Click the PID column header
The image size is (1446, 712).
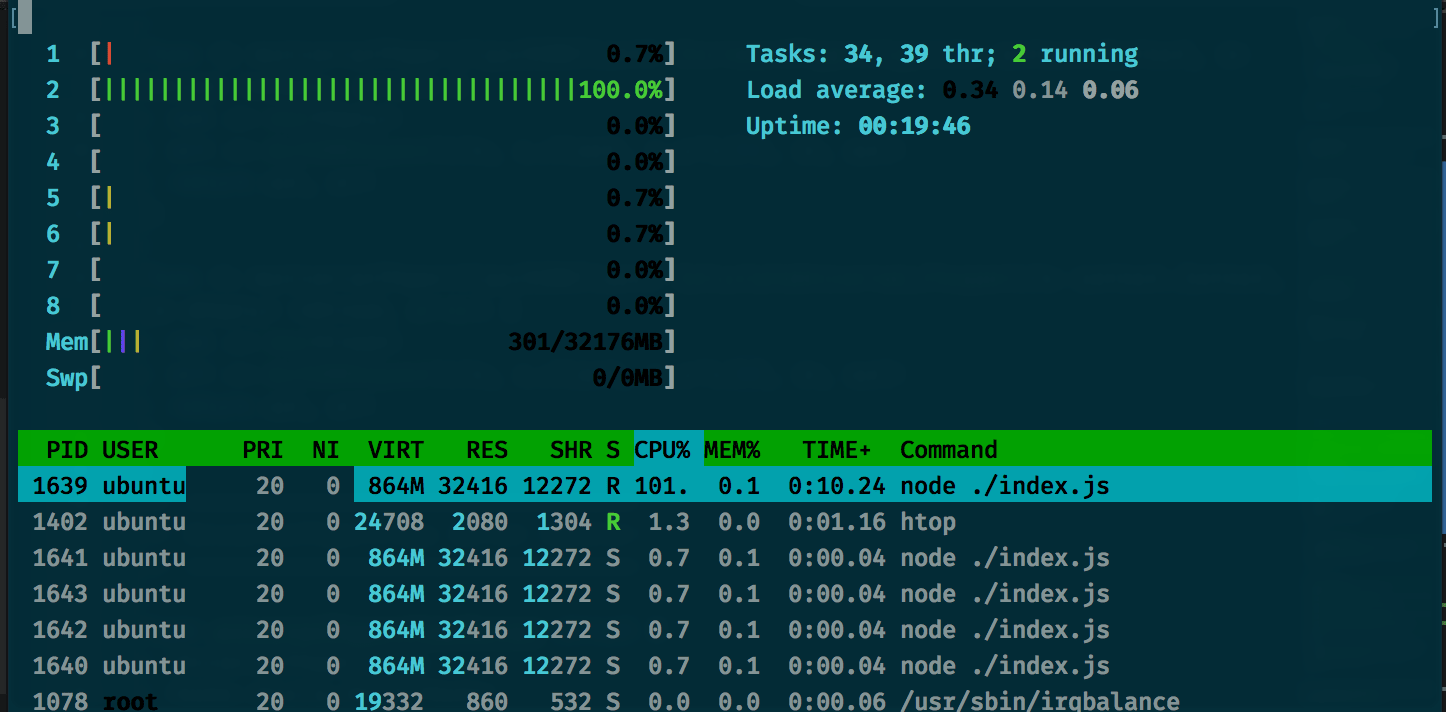pyautogui.click(x=67, y=450)
